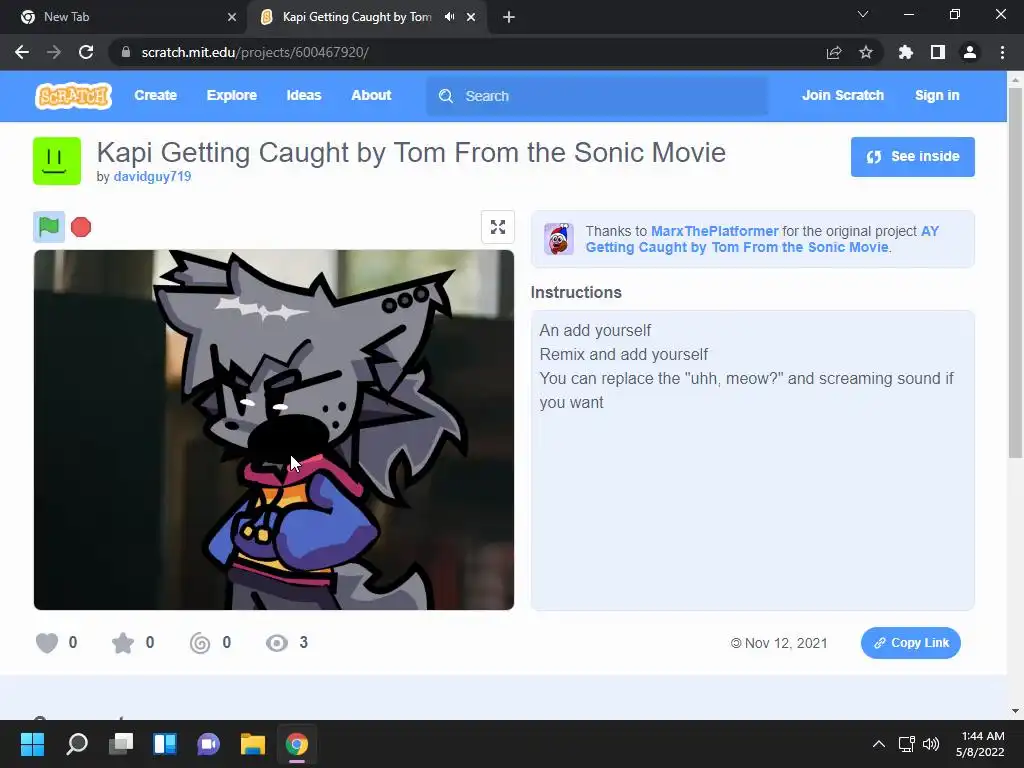Open the Windows Start menu

(33, 744)
